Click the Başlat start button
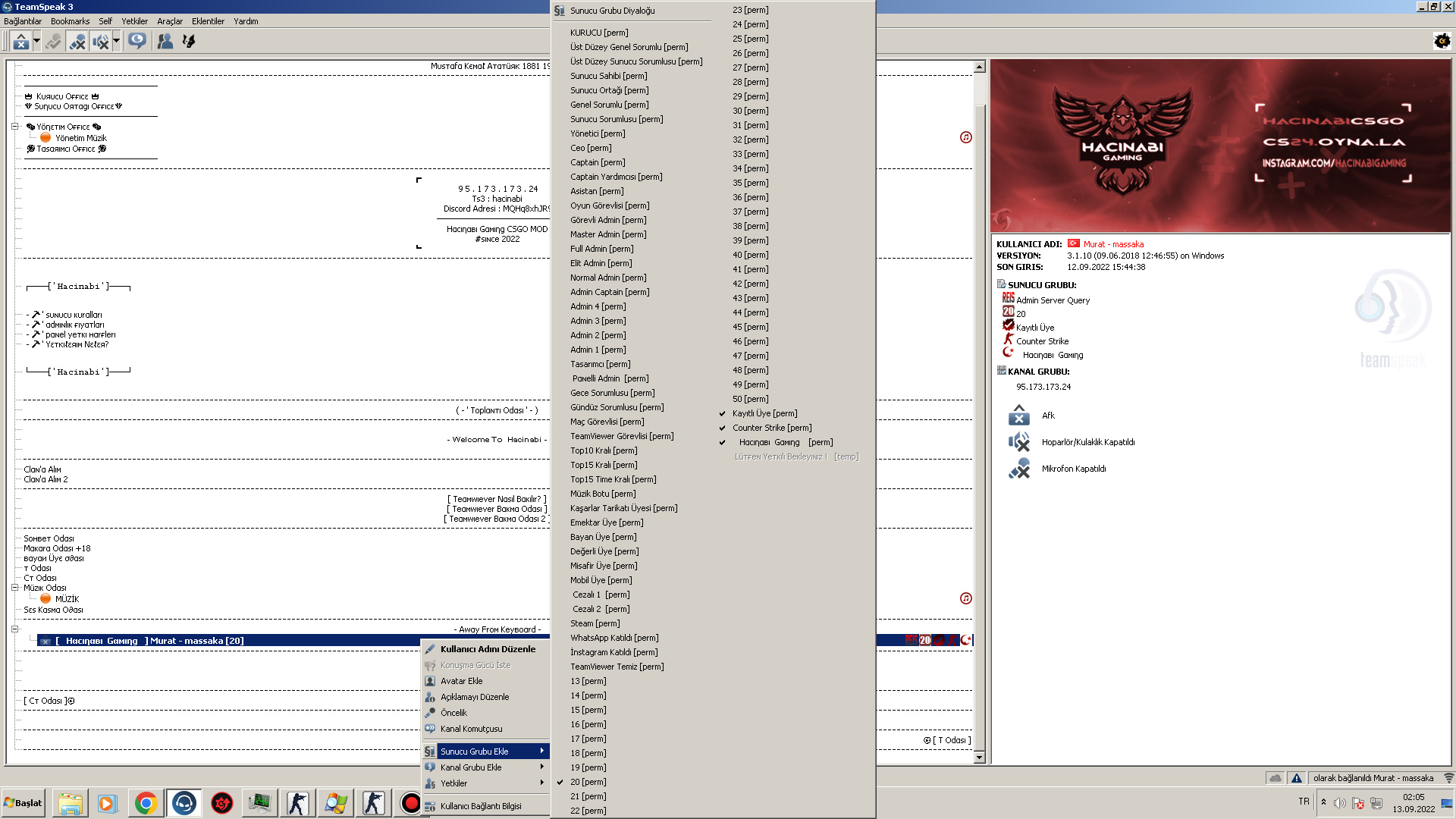This screenshot has height=819, width=1456. (x=24, y=803)
